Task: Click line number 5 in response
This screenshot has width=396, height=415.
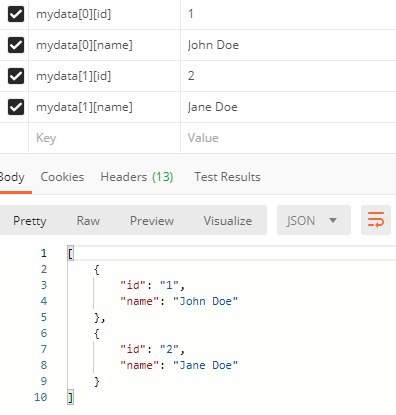Action: click(x=44, y=317)
